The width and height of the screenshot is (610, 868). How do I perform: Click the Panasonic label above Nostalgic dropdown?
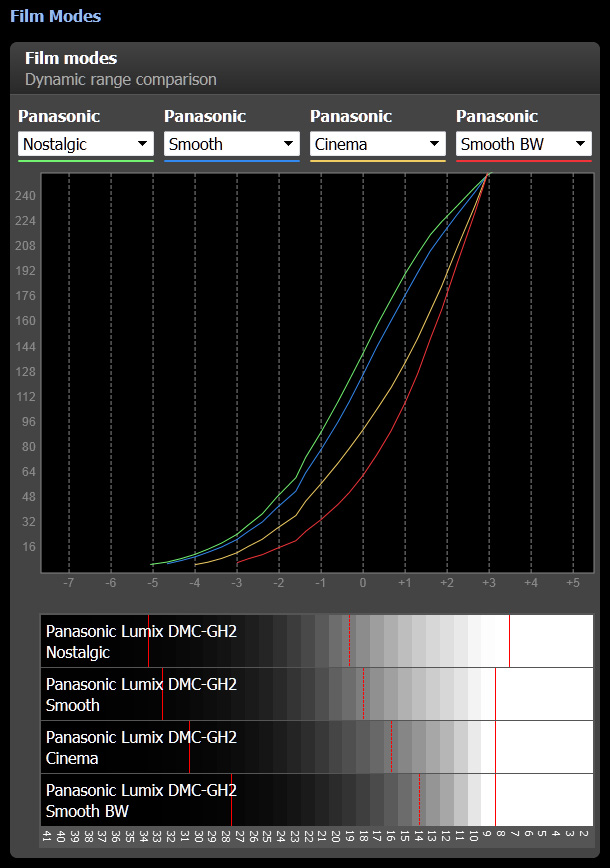click(x=59, y=116)
